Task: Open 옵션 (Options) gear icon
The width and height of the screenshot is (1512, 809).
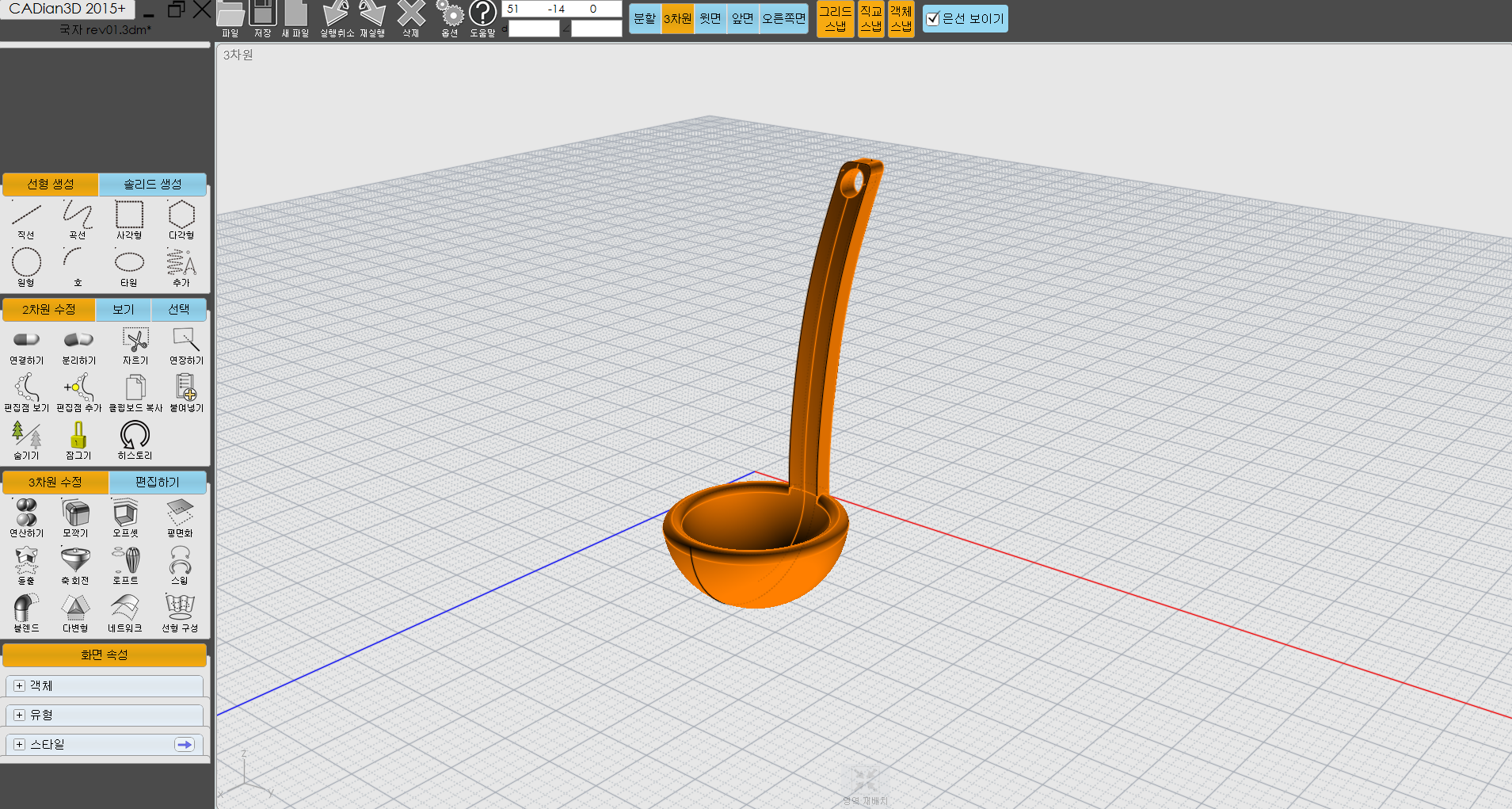Action: click(450, 14)
